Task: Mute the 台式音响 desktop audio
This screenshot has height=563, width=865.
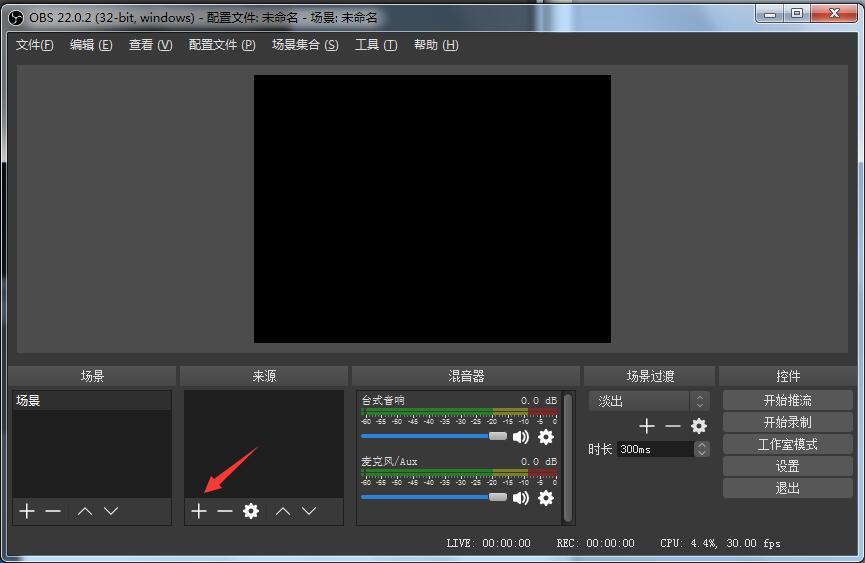Action: [521, 437]
